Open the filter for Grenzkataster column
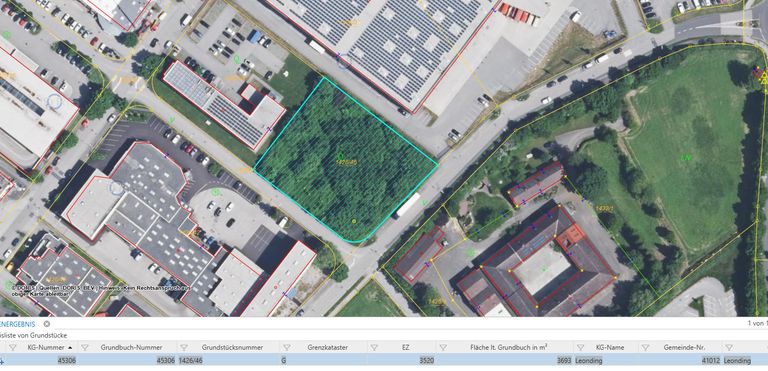Viewport: 768px width, 371px height. pyautogui.click(x=286, y=347)
